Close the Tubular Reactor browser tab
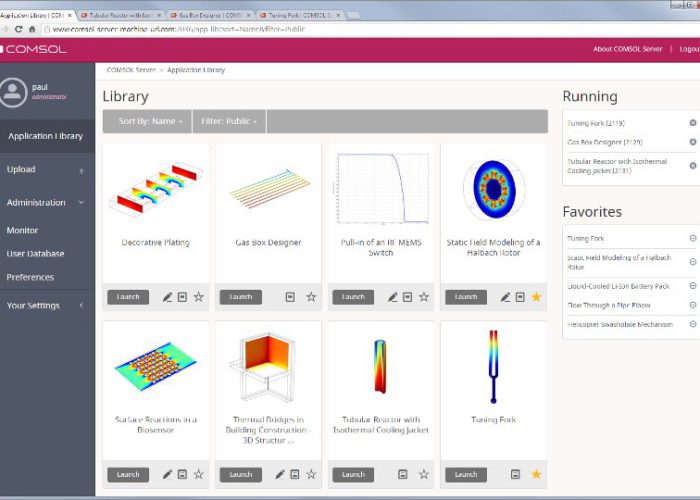The image size is (700, 500). point(159,15)
